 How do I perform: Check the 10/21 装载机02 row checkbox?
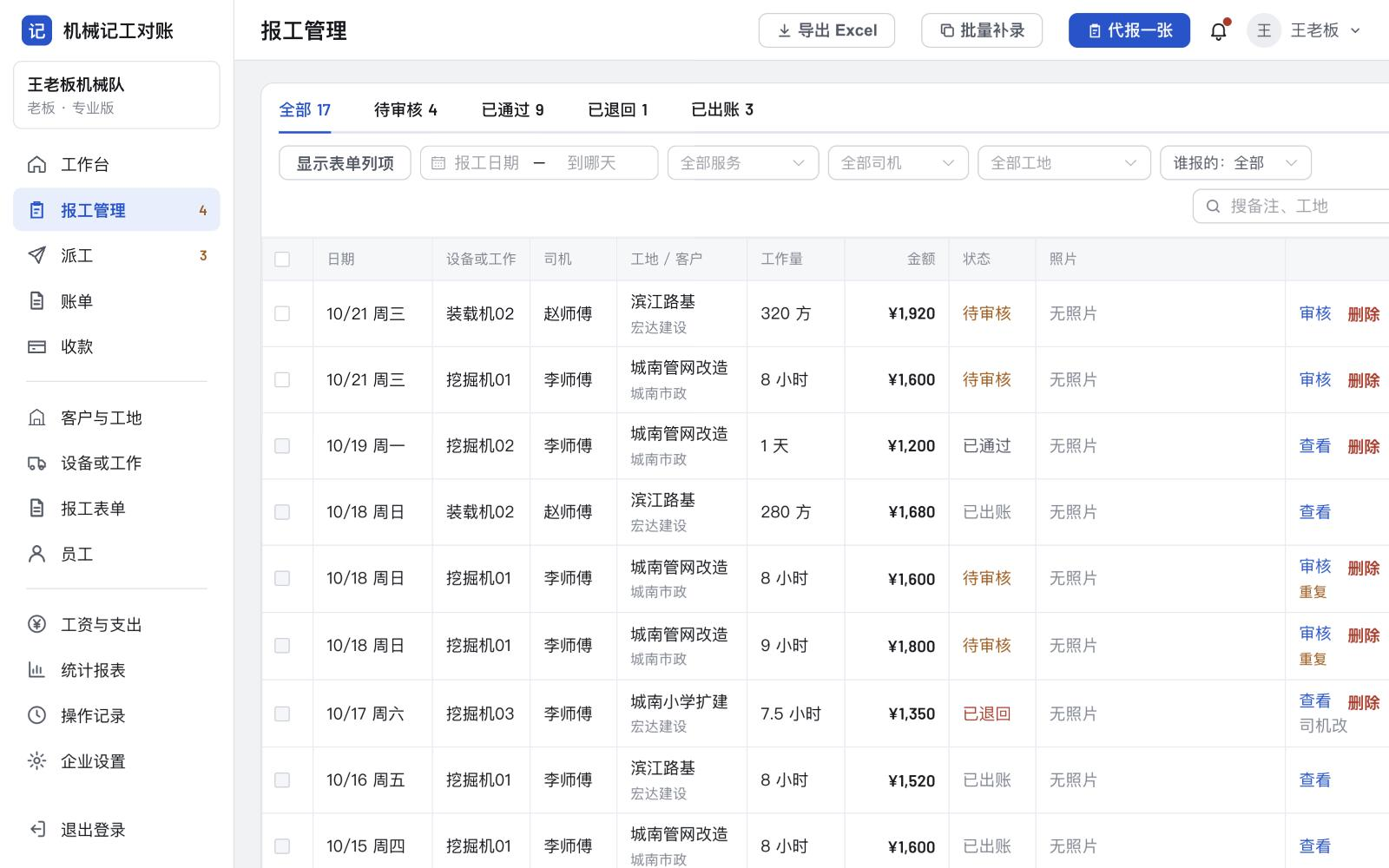(x=282, y=313)
